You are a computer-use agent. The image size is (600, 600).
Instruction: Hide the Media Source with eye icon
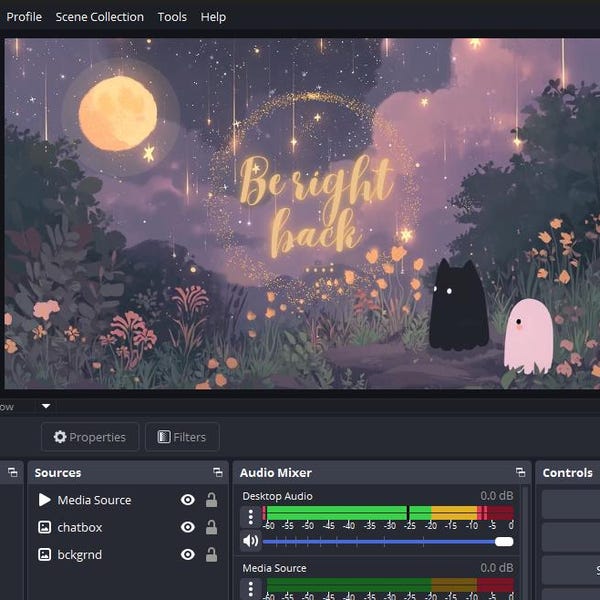[188, 500]
